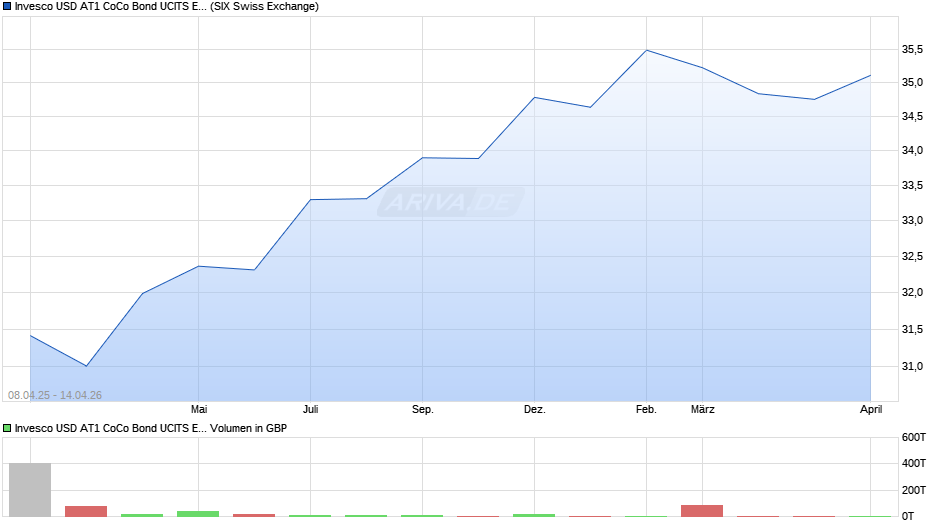Click the 35,5 price axis label
The height and width of the screenshot is (526, 940).
point(912,50)
